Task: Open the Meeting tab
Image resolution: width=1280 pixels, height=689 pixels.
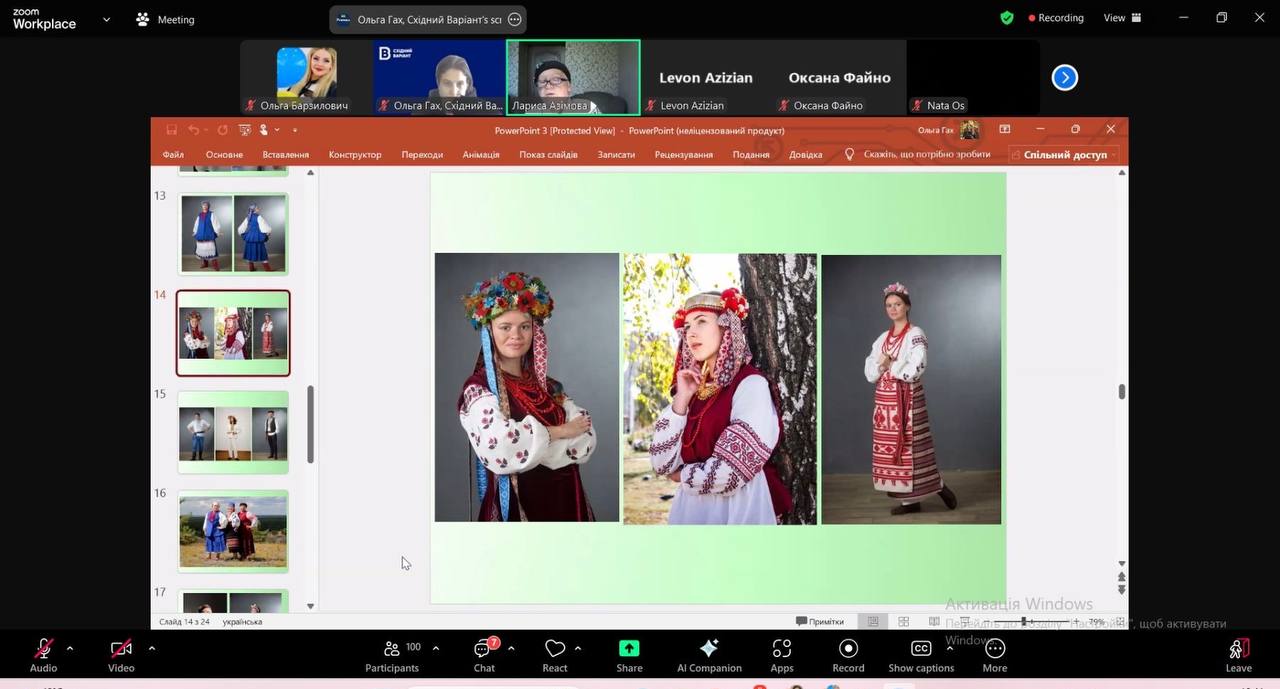Action: [x=166, y=19]
